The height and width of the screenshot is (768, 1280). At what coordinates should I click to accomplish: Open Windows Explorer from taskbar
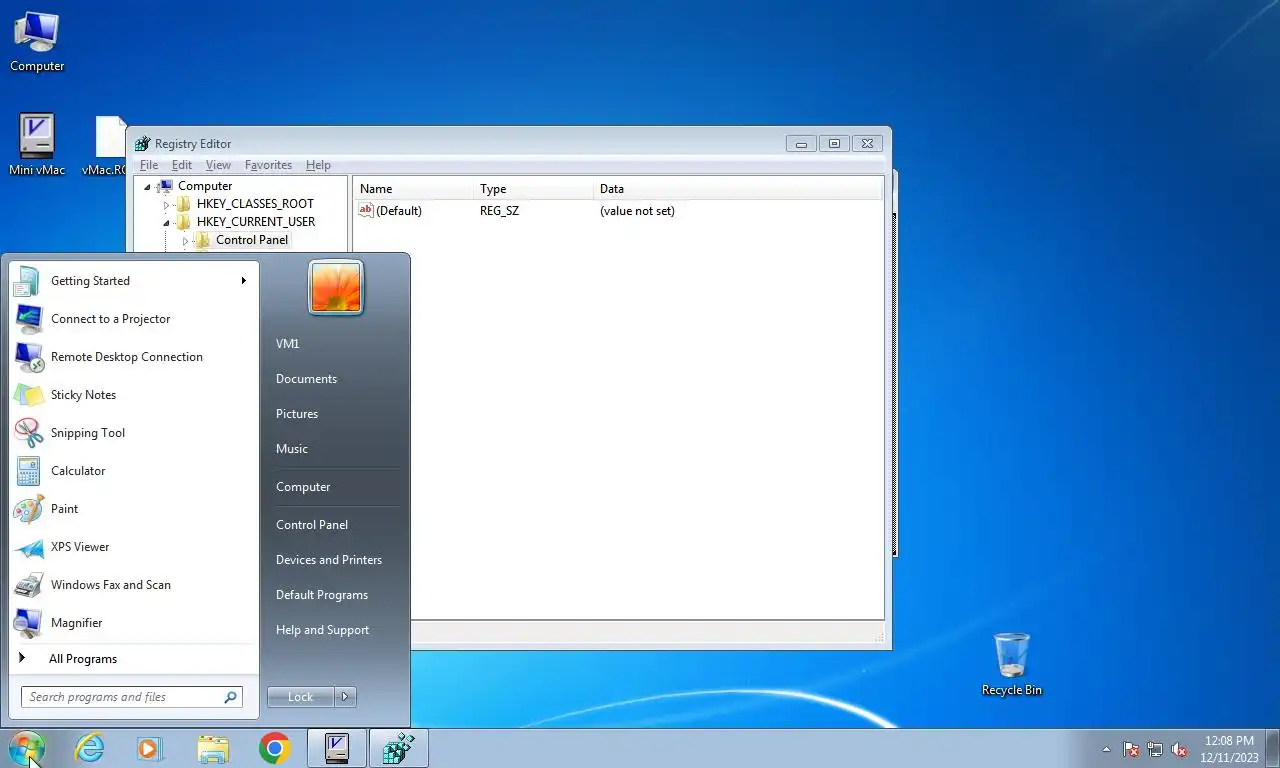tap(213, 748)
